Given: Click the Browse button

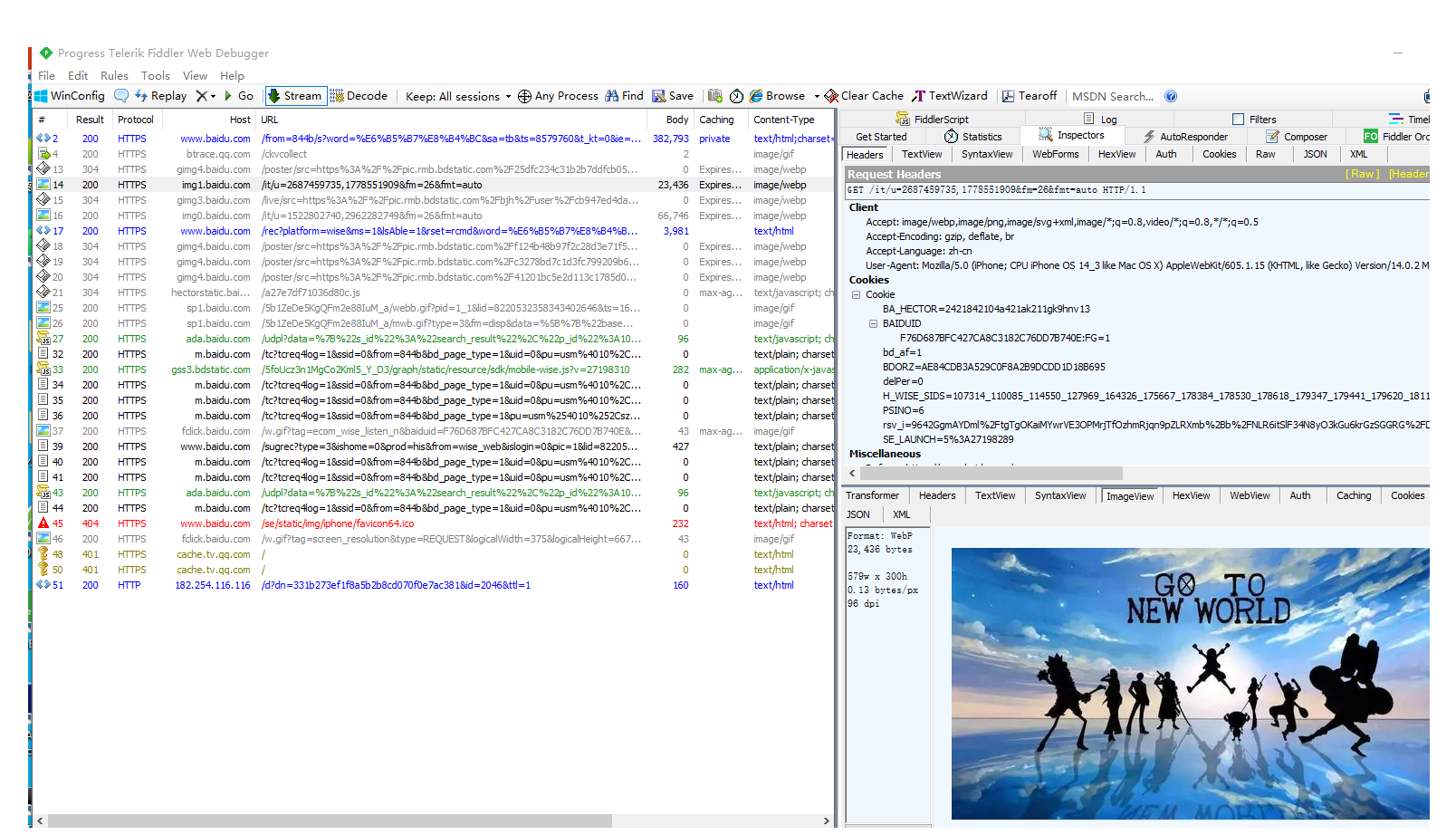Looking at the screenshot, I should click(777, 96).
